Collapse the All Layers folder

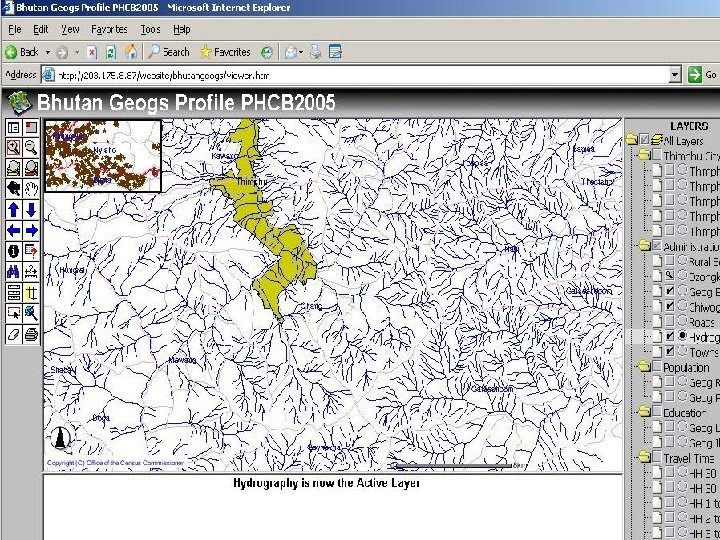tap(632, 139)
